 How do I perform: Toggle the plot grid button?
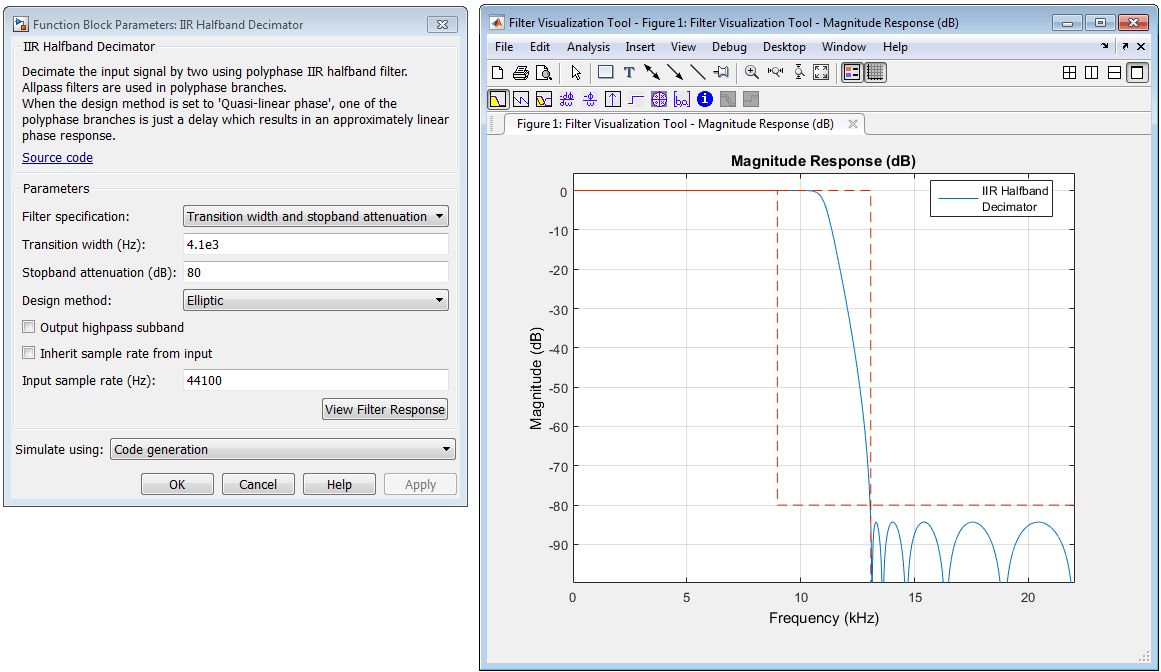click(x=875, y=73)
